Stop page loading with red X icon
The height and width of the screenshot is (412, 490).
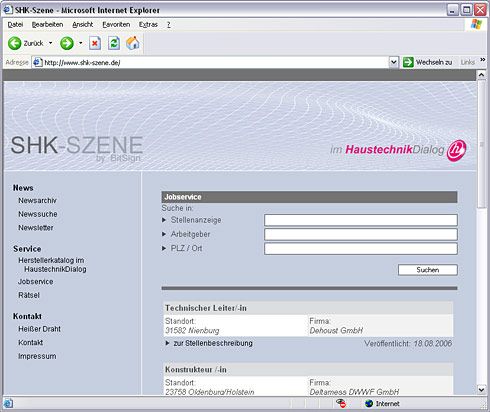pos(95,43)
